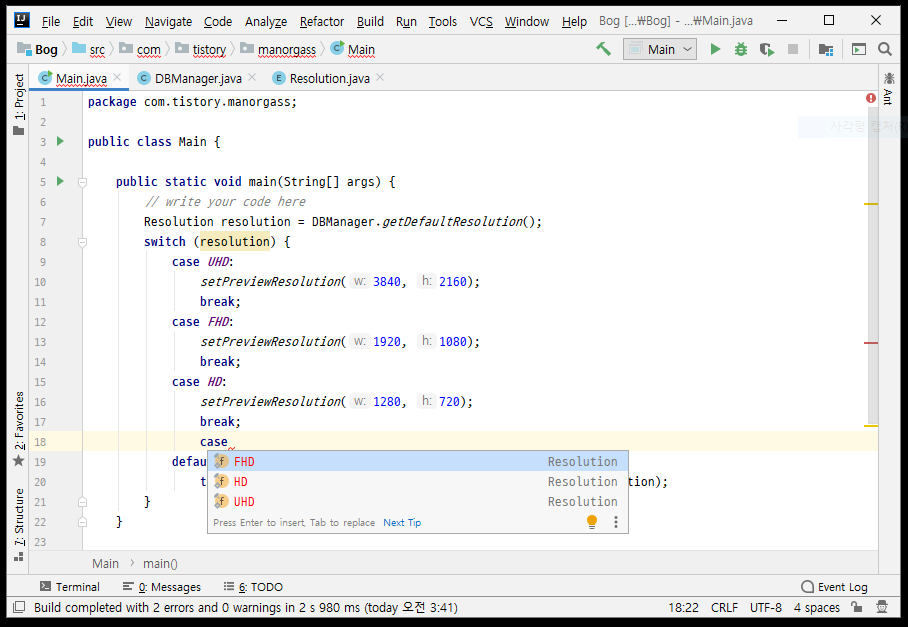Toggle the read-only lock icon in status bar

click(857, 607)
